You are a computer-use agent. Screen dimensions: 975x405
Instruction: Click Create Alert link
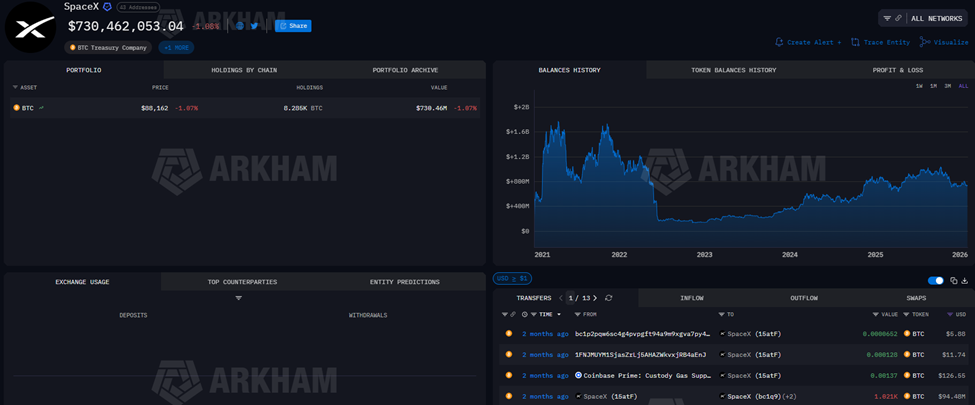tap(808, 42)
